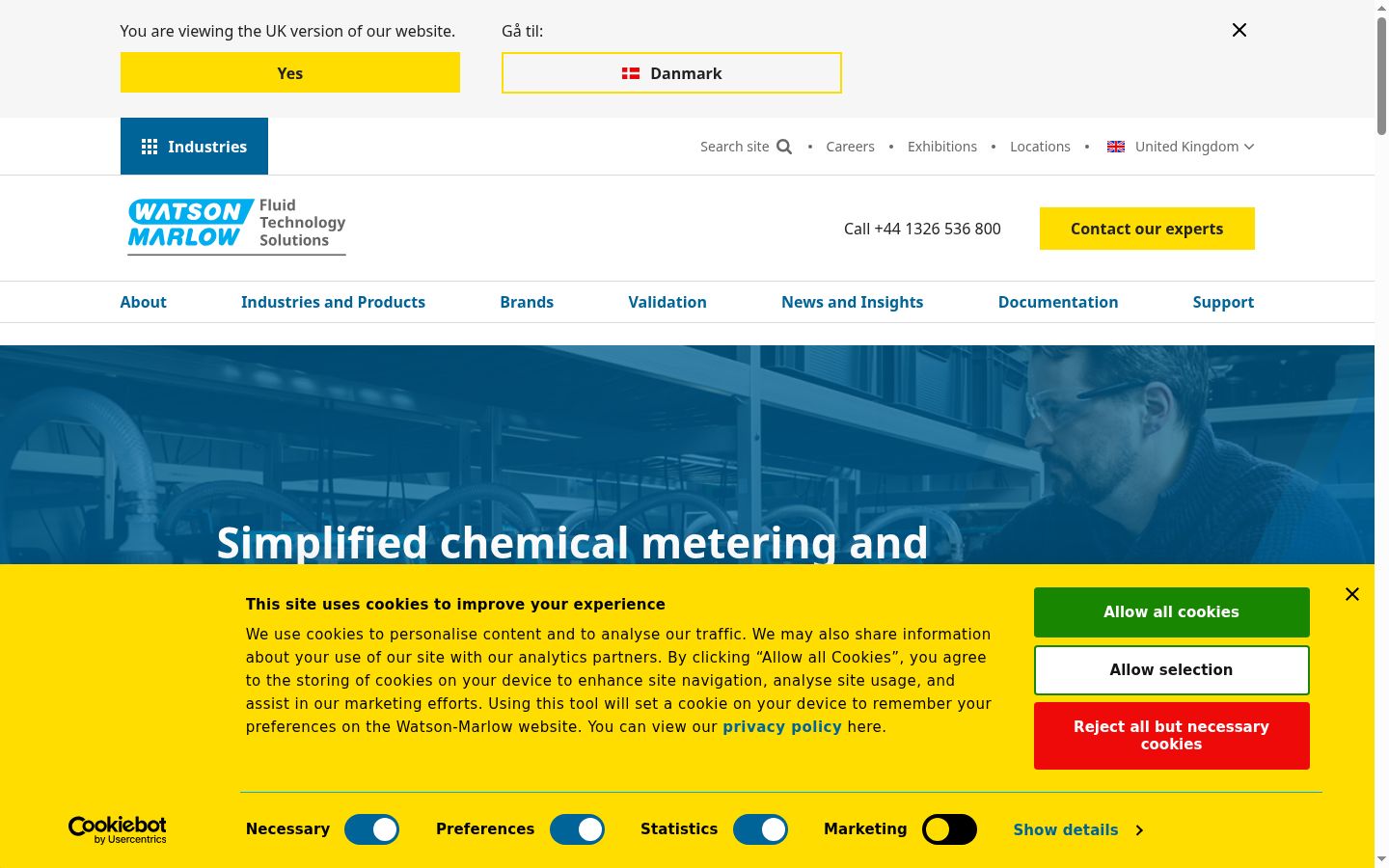Open the Locations link
This screenshot has width=1389, height=868.
tap(1040, 147)
